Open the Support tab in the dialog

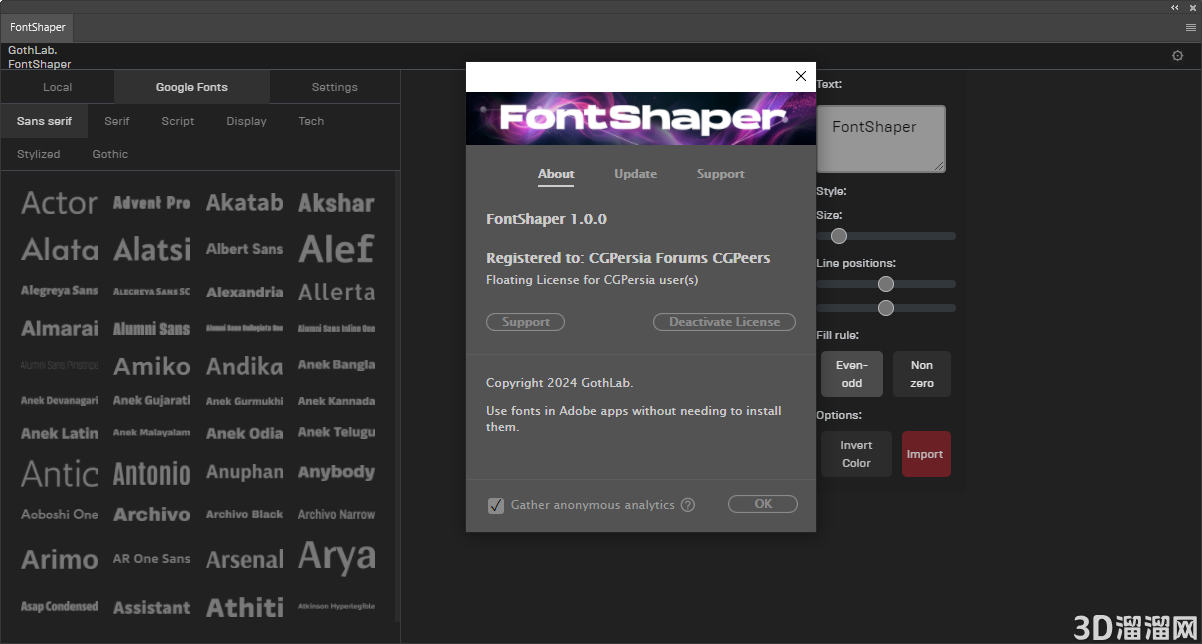click(x=720, y=173)
